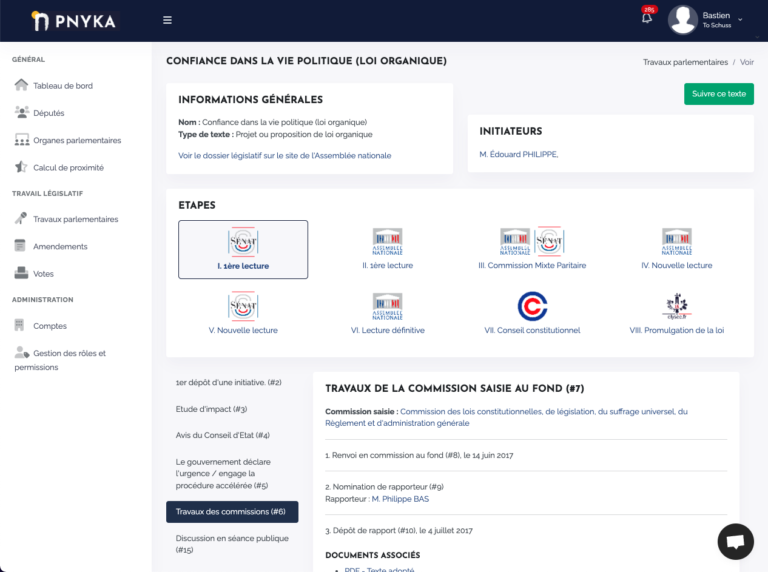The image size is (768, 572).
Task: Open Gestion des rôles et permissions
Action: 60,359
